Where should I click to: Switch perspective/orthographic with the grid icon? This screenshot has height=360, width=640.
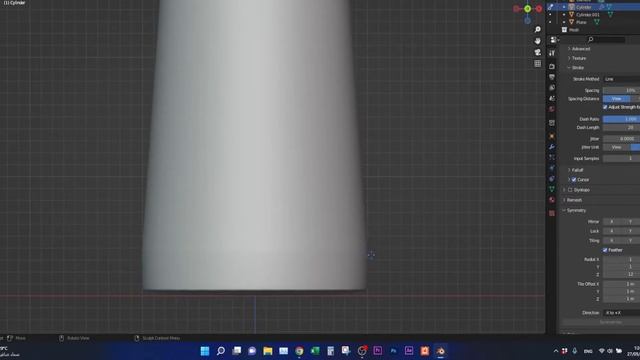(538, 64)
